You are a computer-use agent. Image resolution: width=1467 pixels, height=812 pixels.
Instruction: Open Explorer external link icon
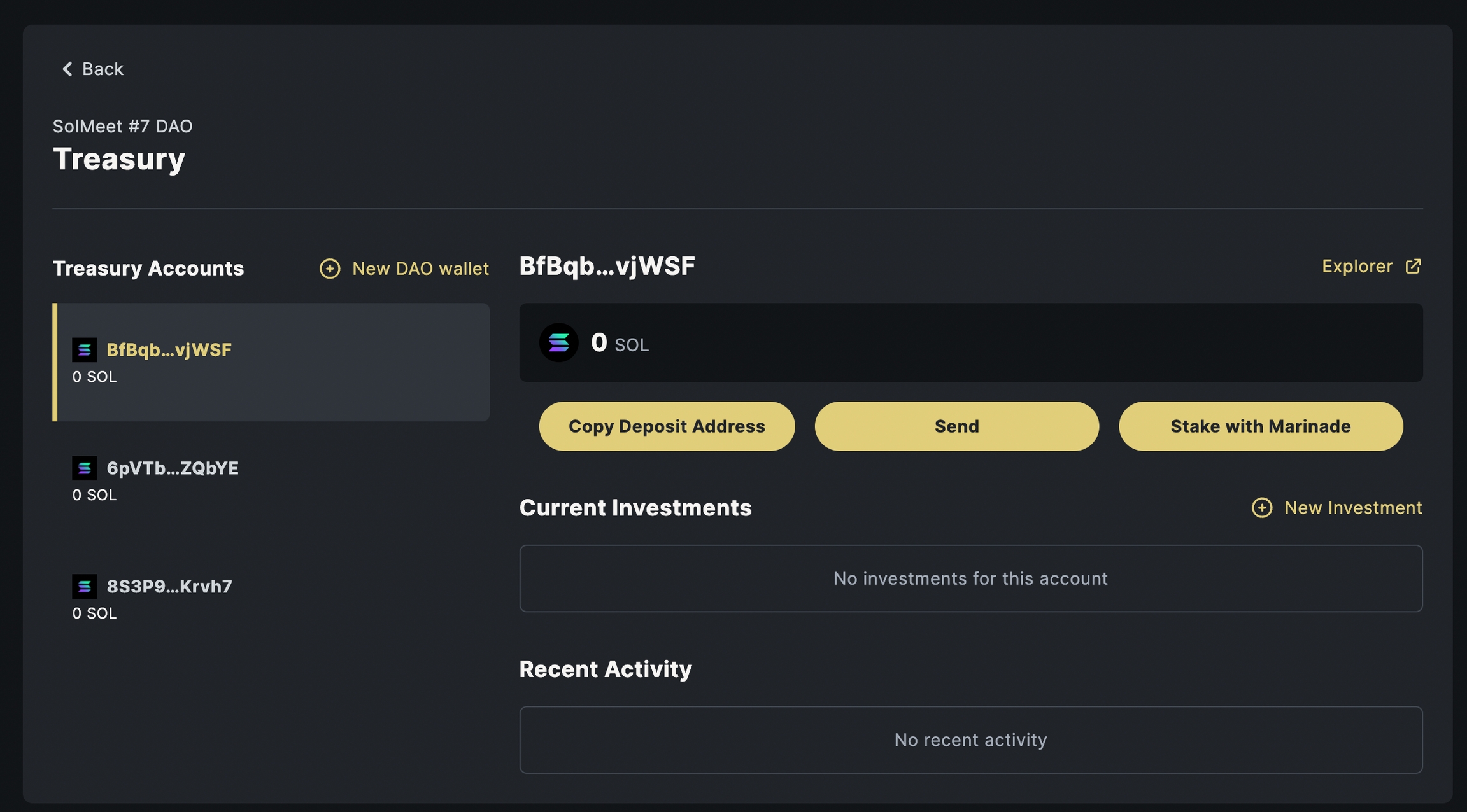1413,266
